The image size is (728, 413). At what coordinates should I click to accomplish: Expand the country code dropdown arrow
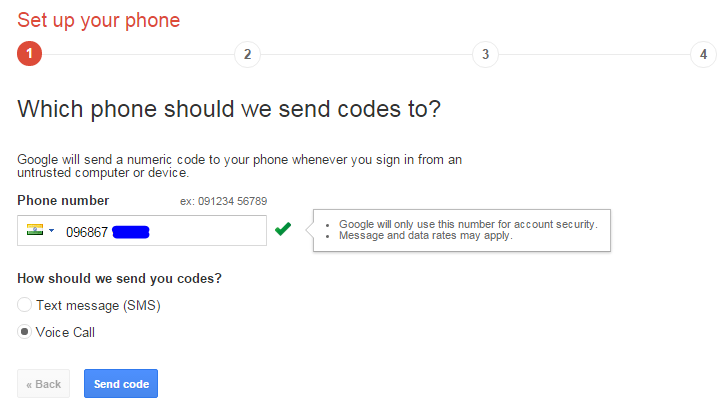click(x=51, y=231)
